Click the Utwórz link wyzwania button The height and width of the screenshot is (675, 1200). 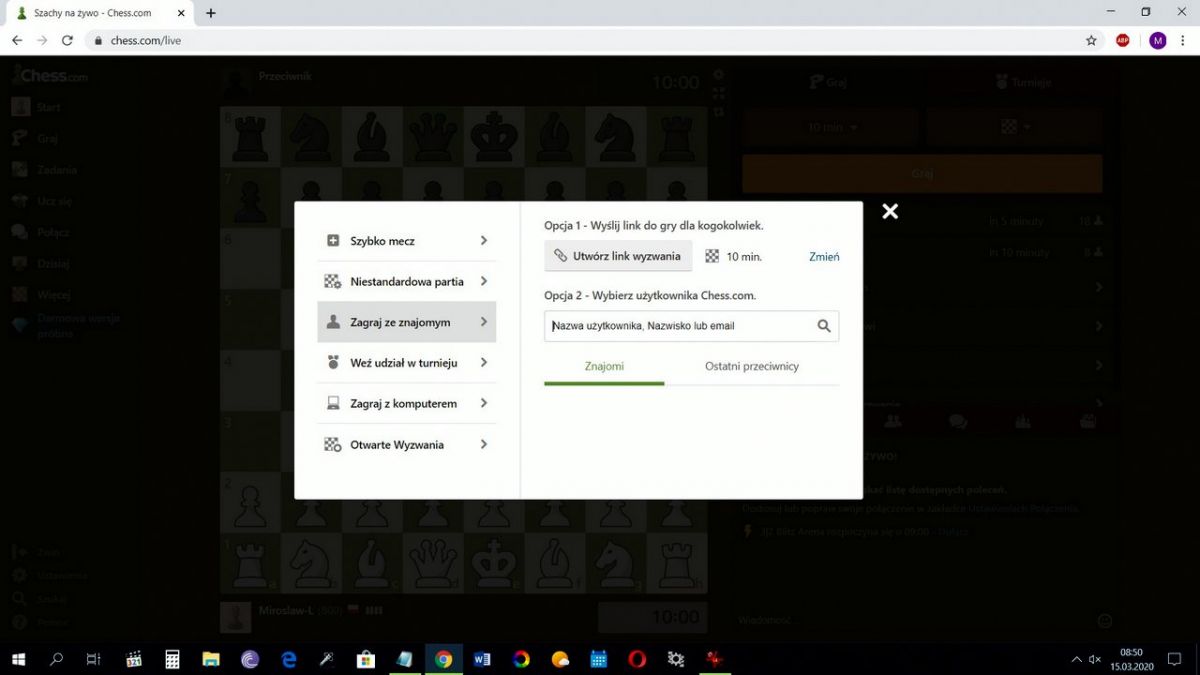(x=618, y=256)
